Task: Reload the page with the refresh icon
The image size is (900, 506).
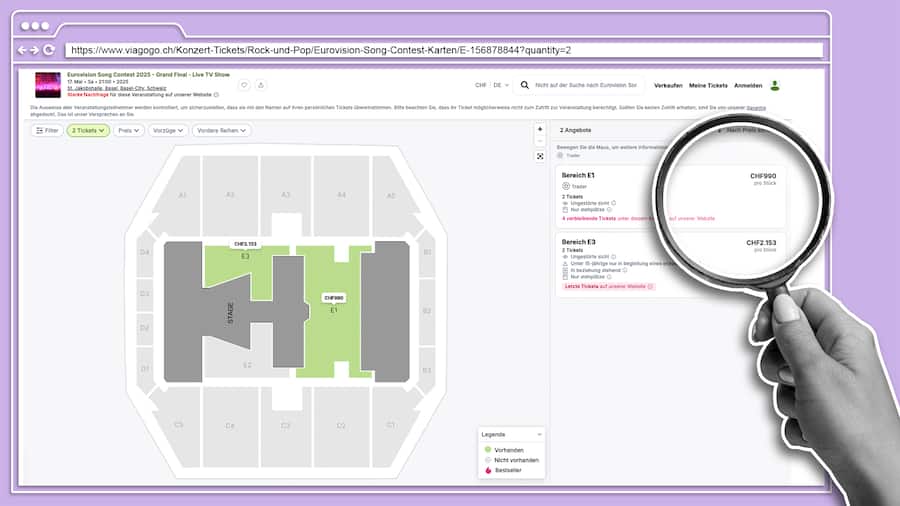Action: (49, 50)
